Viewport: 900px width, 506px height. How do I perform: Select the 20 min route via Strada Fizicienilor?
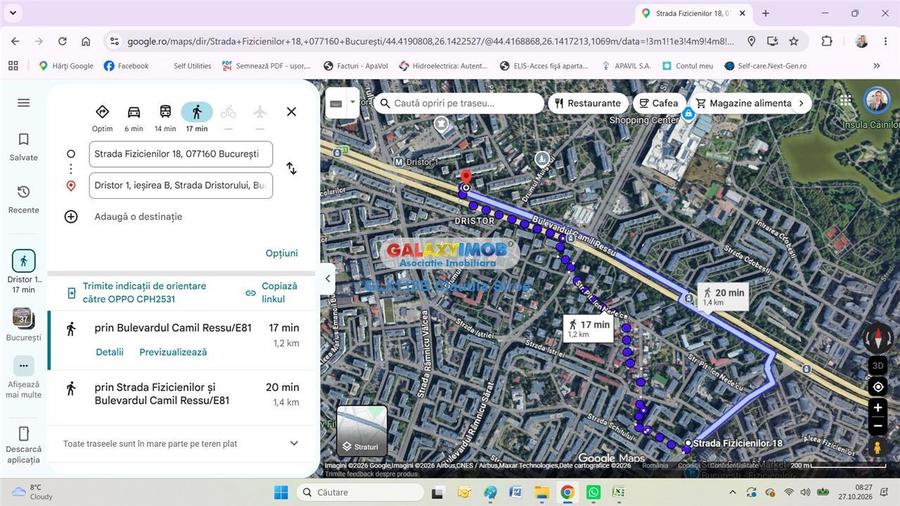[183, 394]
